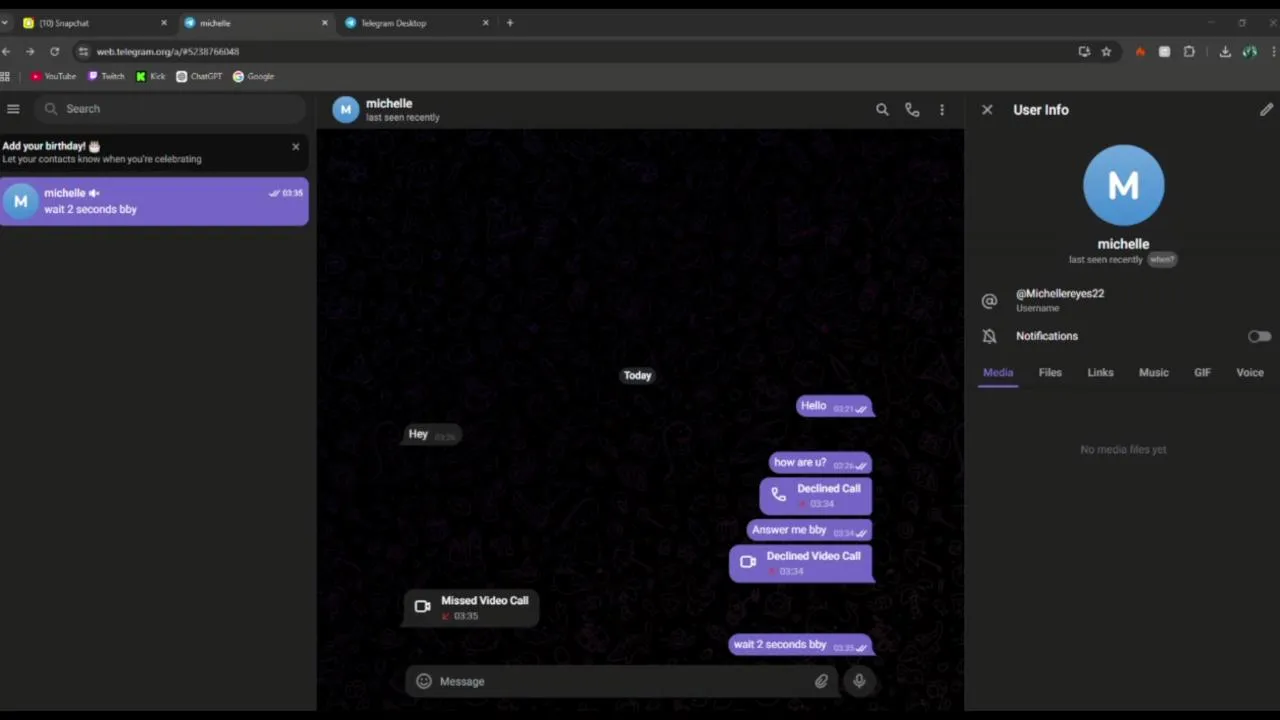Click the michelle avatar in chat header
1280x720 pixels.
(x=345, y=110)
